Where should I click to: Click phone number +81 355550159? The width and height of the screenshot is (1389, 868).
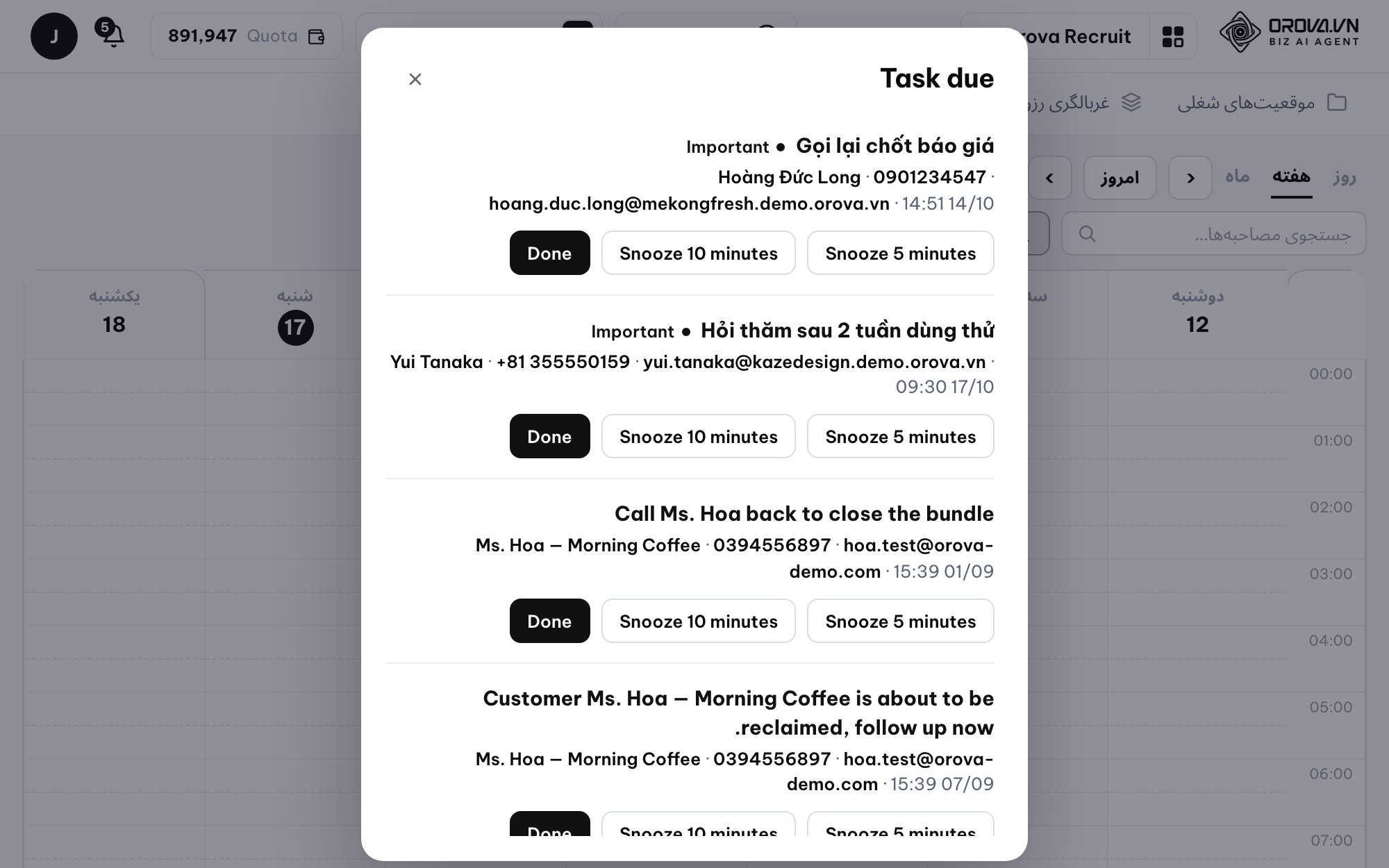point(563,362)
